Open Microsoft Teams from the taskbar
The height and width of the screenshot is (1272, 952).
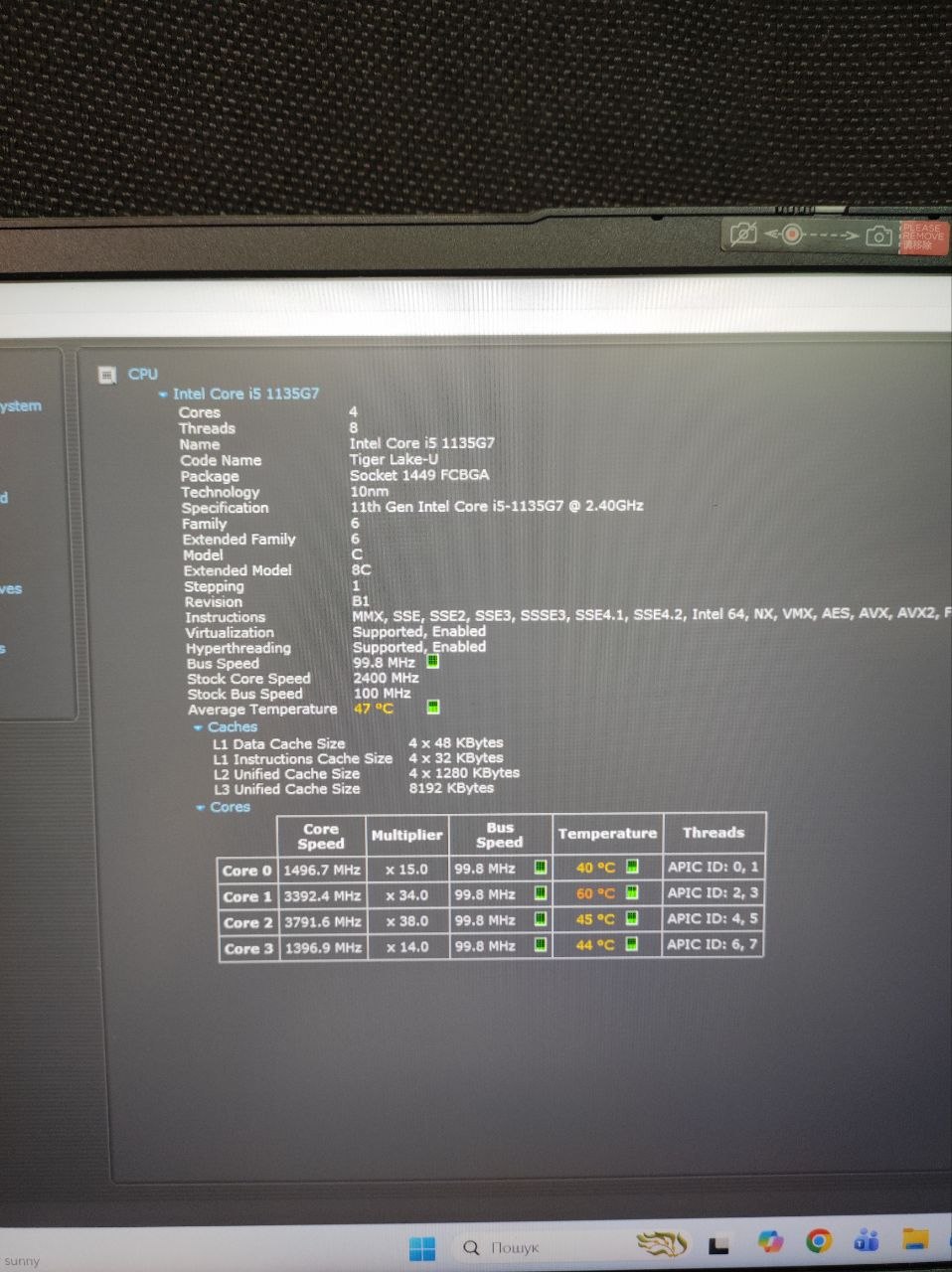[867, 1239]
